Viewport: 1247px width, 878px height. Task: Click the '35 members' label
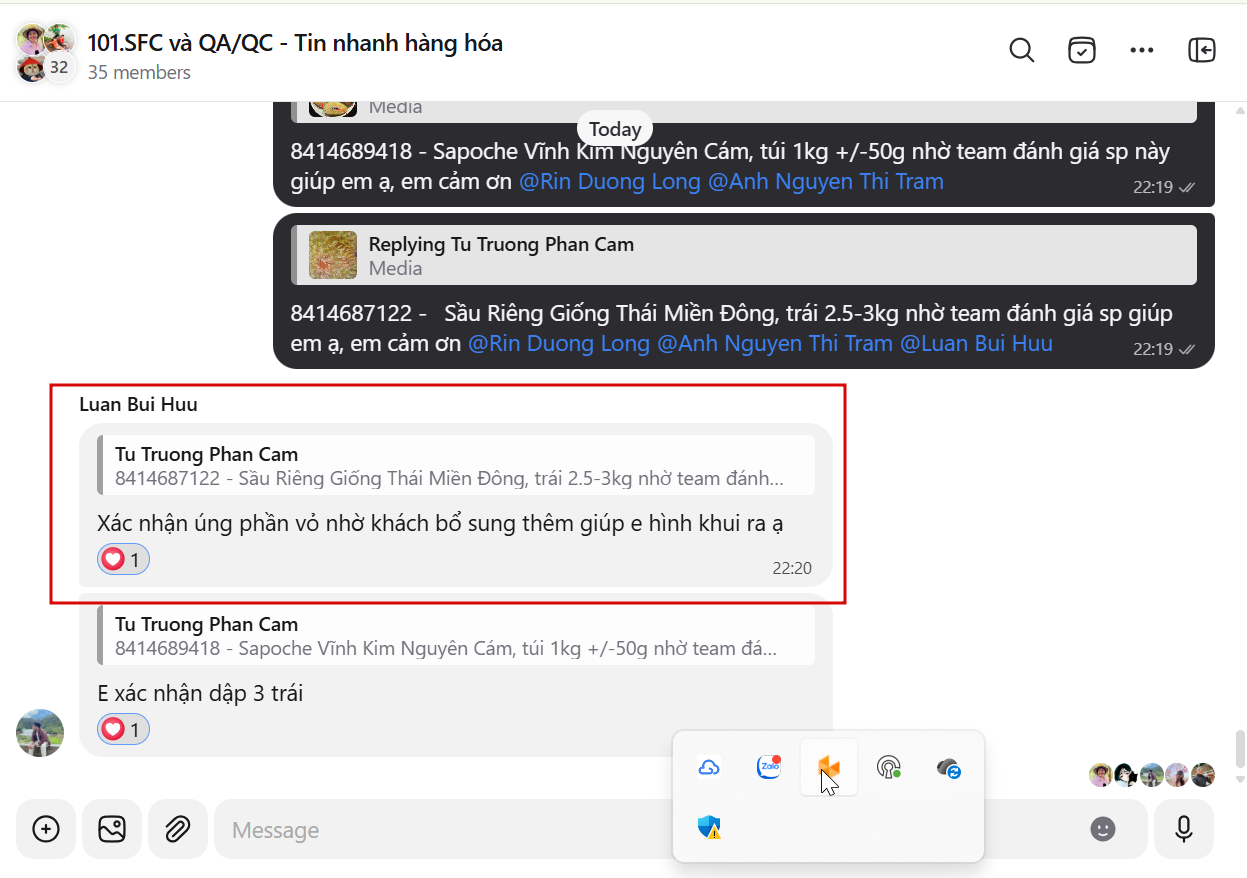139,72
